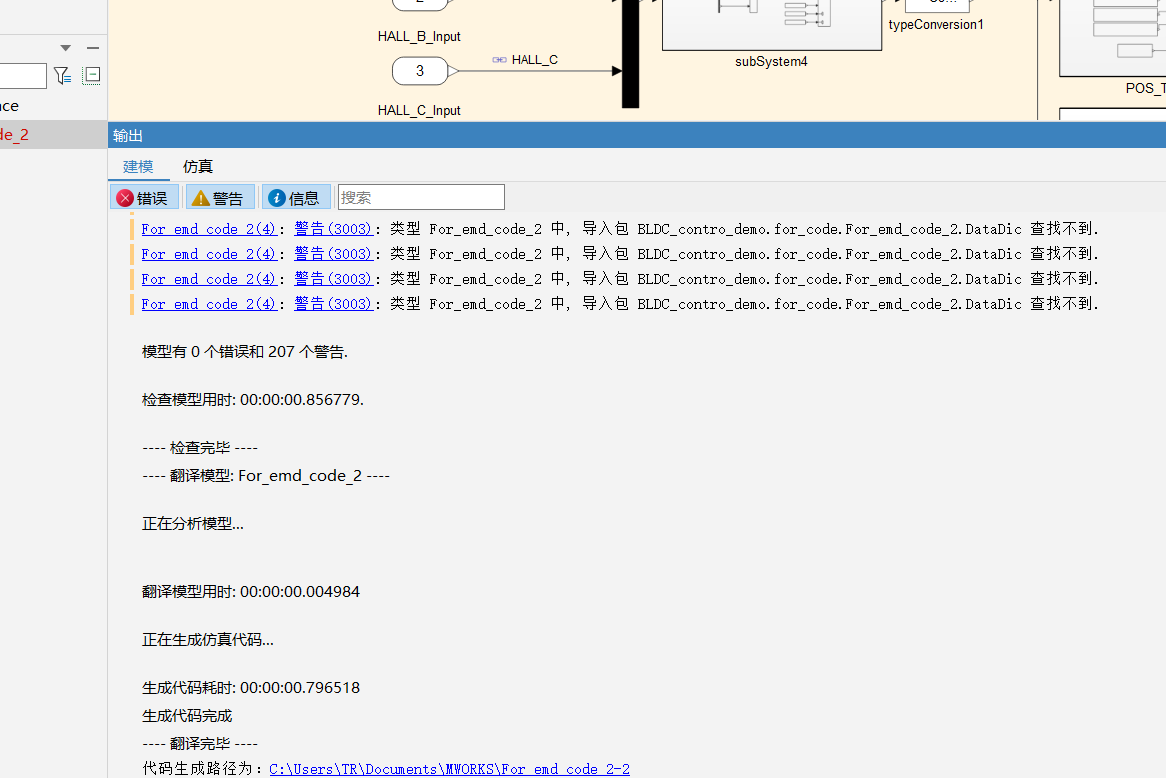
Task: Select the tree item ending in 'ce'
Action: [10, 106]
